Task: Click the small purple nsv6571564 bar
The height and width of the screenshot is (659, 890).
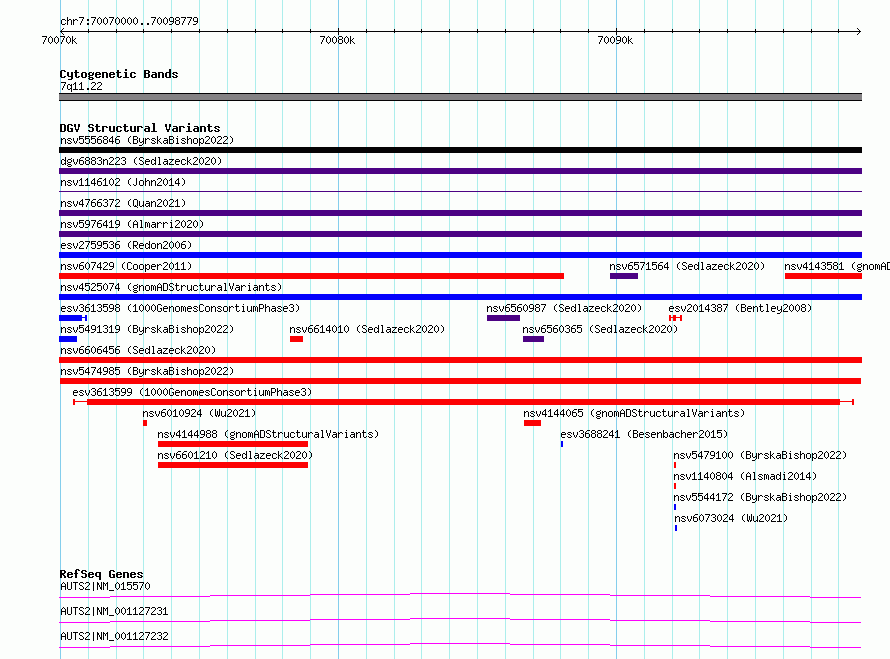Action: click(x=624, y=276)
